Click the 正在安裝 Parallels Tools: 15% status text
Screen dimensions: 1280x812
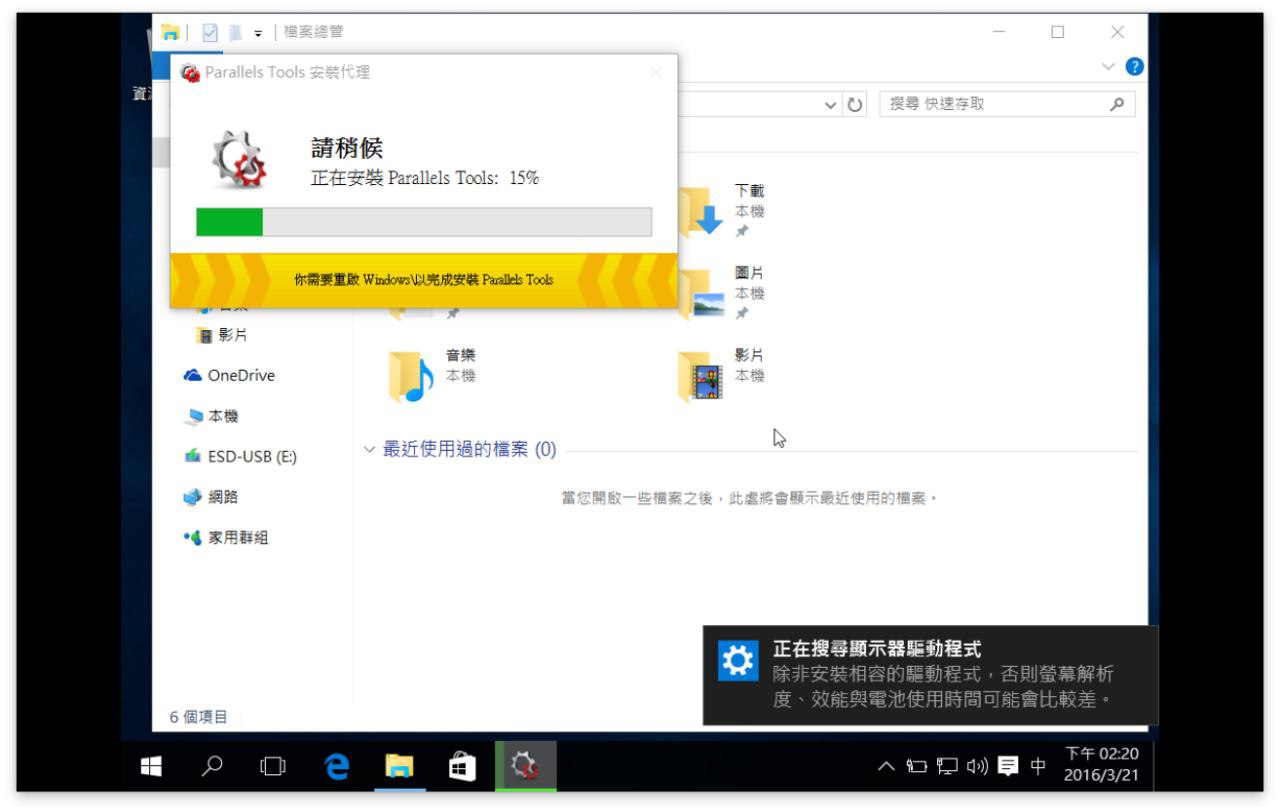pyautogui.click(x=425, y=179)
